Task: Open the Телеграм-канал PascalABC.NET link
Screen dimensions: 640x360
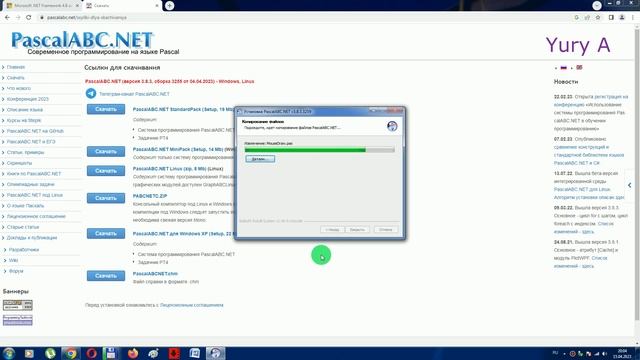Action: pyautogui.click(x=134, y=94)
